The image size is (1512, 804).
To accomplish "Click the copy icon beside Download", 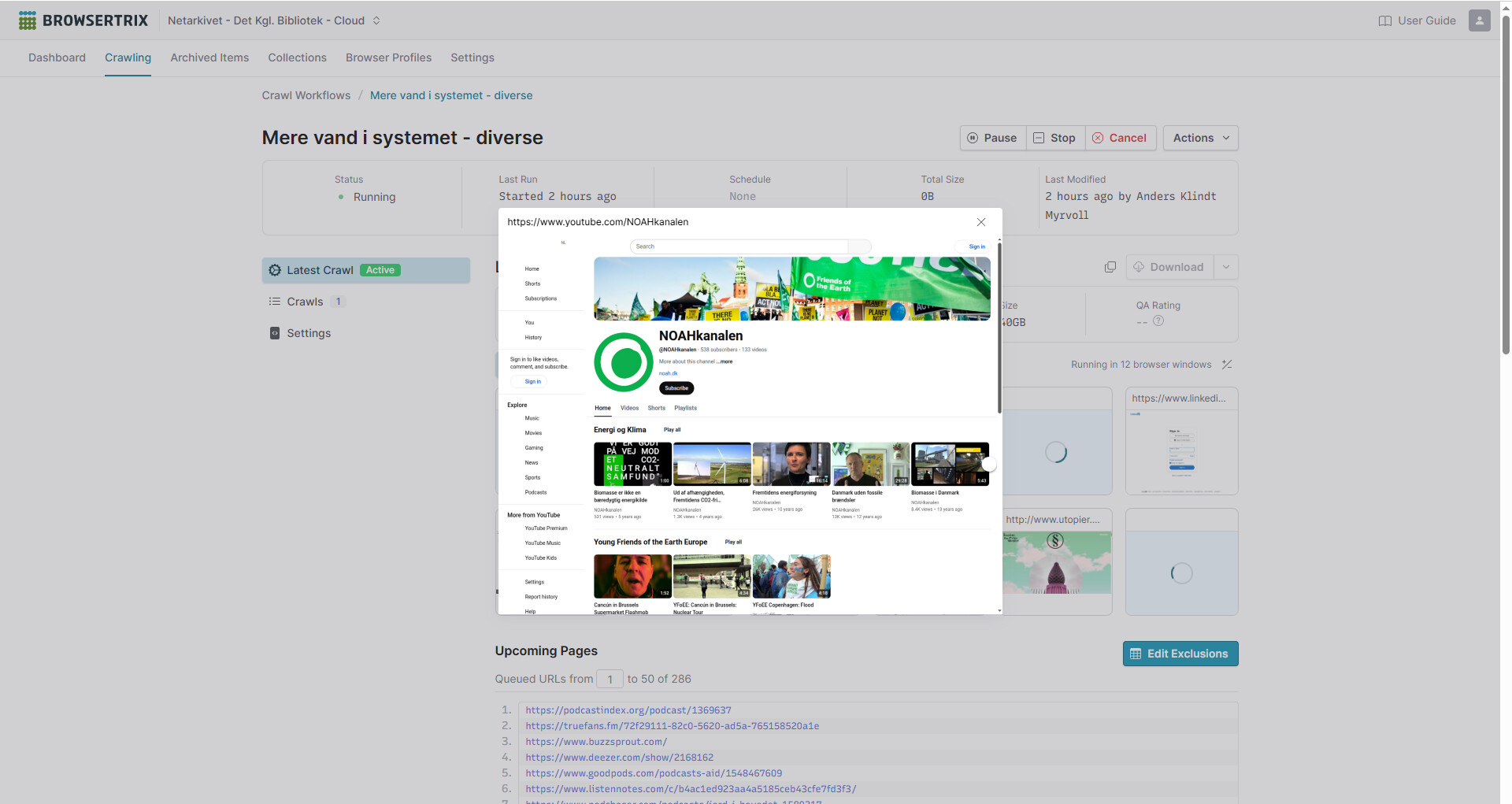I will click(x=1110, y=267).
